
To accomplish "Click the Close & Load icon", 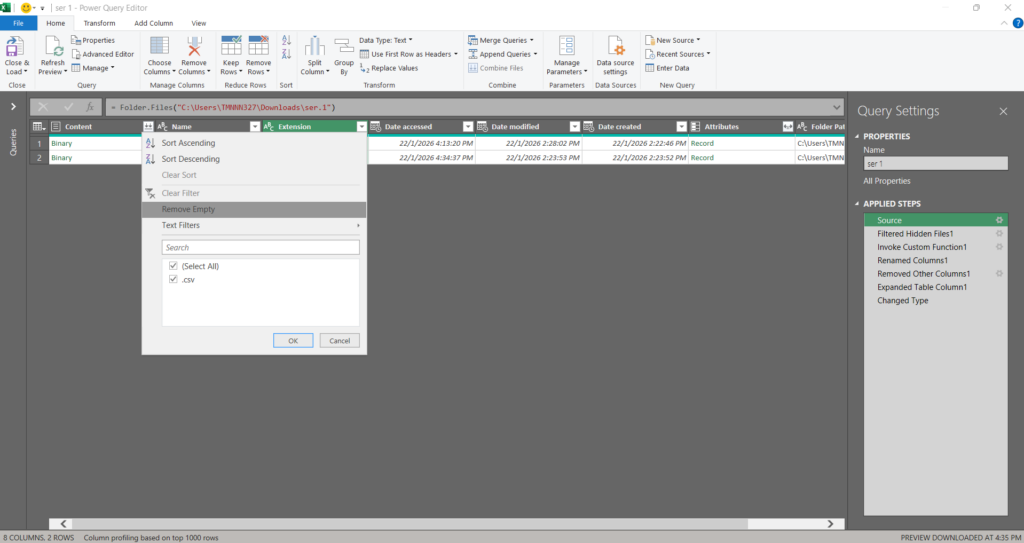I will tap(16, 47).
